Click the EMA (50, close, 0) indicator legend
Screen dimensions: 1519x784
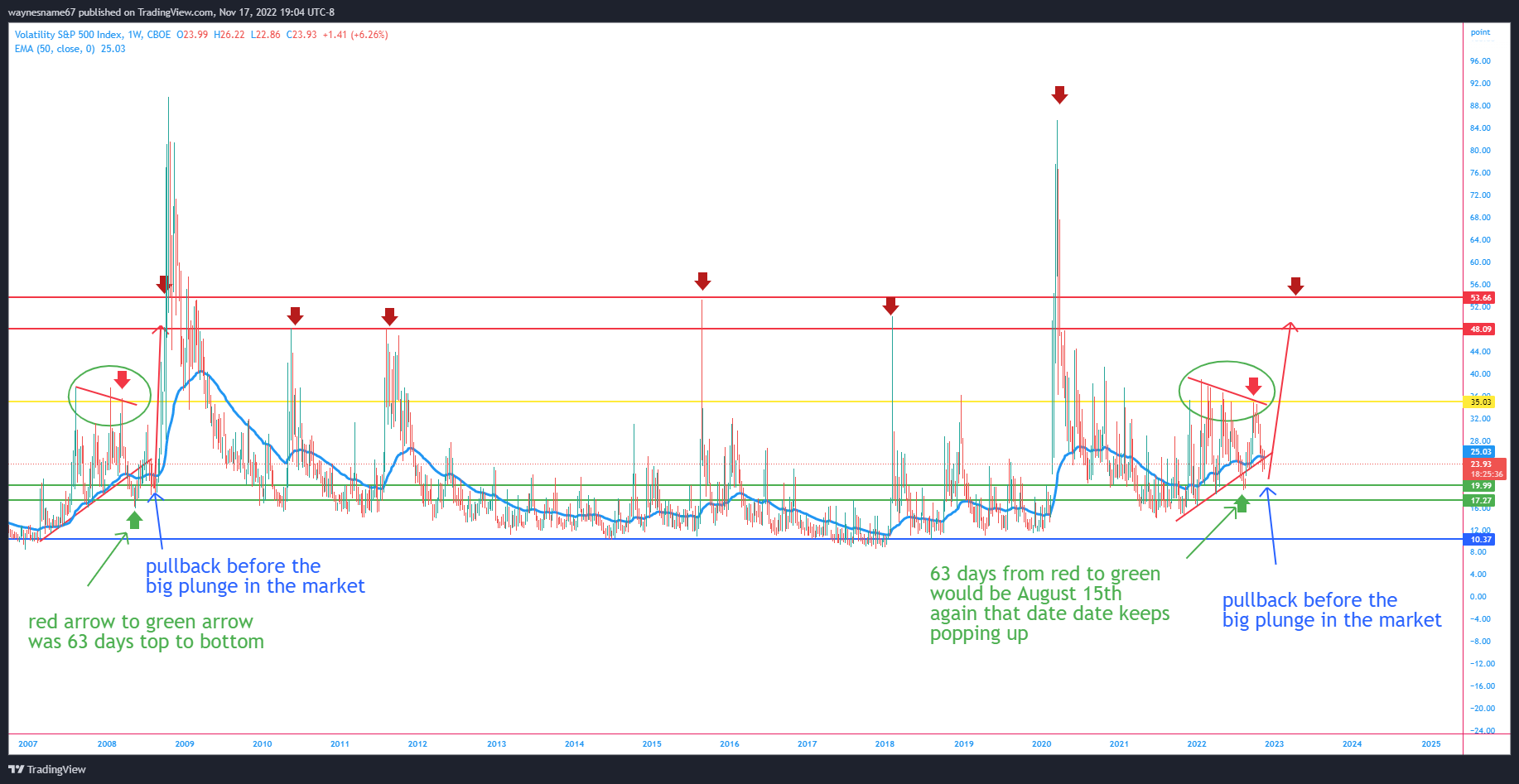[70, 49]
